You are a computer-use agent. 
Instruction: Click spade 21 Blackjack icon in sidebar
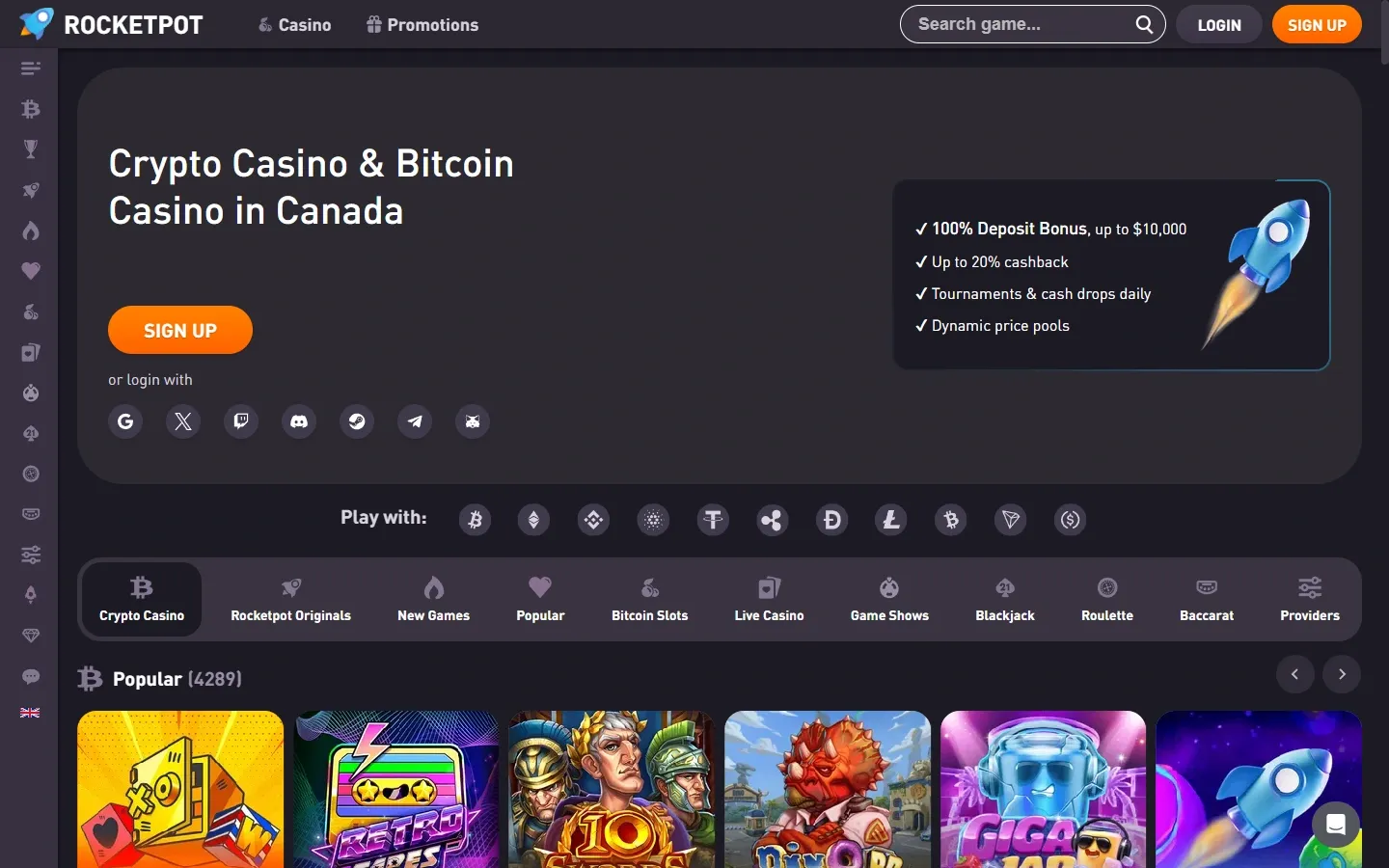pos(31,434)
